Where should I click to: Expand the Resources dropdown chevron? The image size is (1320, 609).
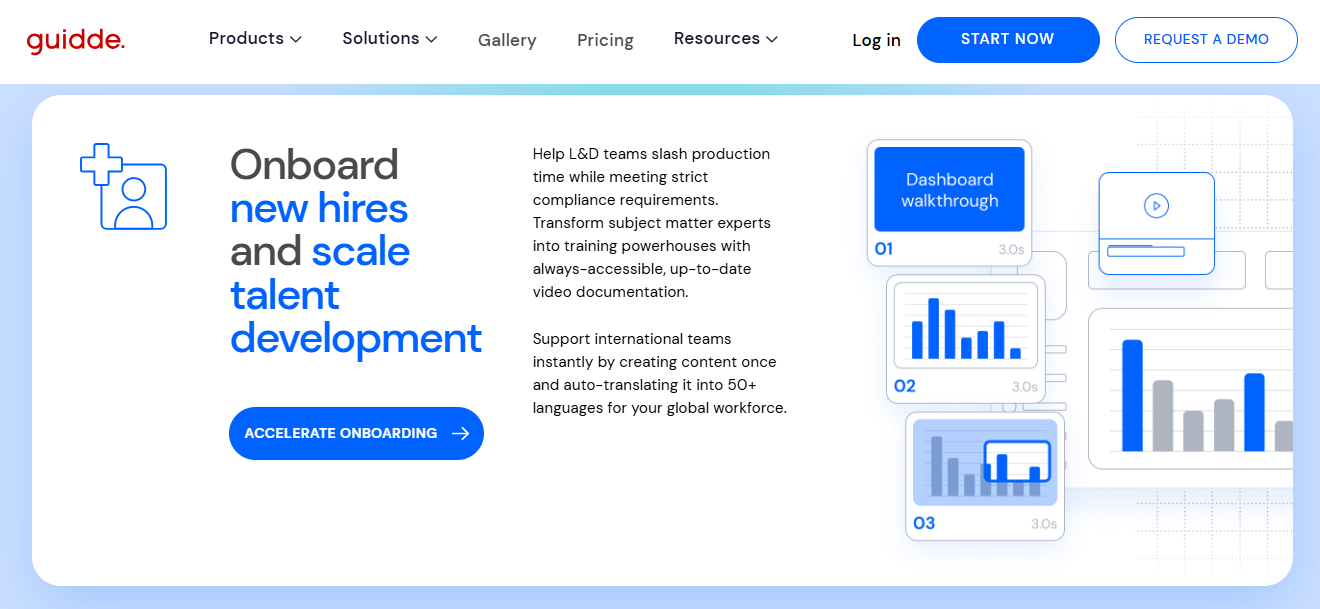click(772, 39)
